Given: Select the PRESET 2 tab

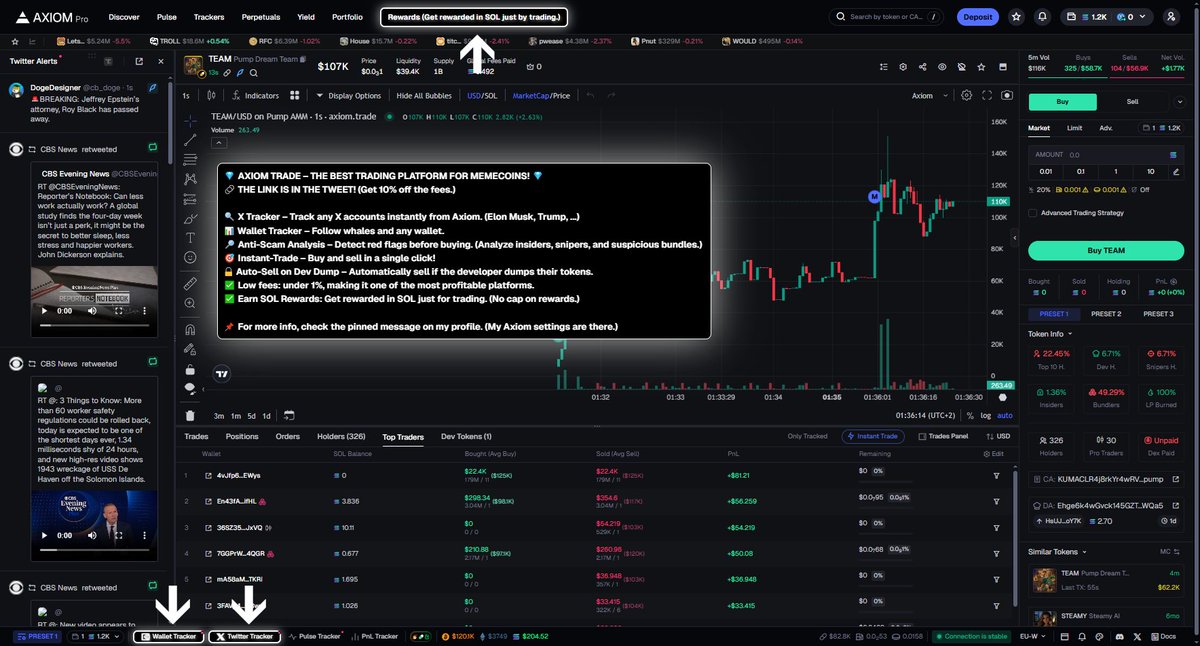Looking at the screenshot, I should 1105,314.
